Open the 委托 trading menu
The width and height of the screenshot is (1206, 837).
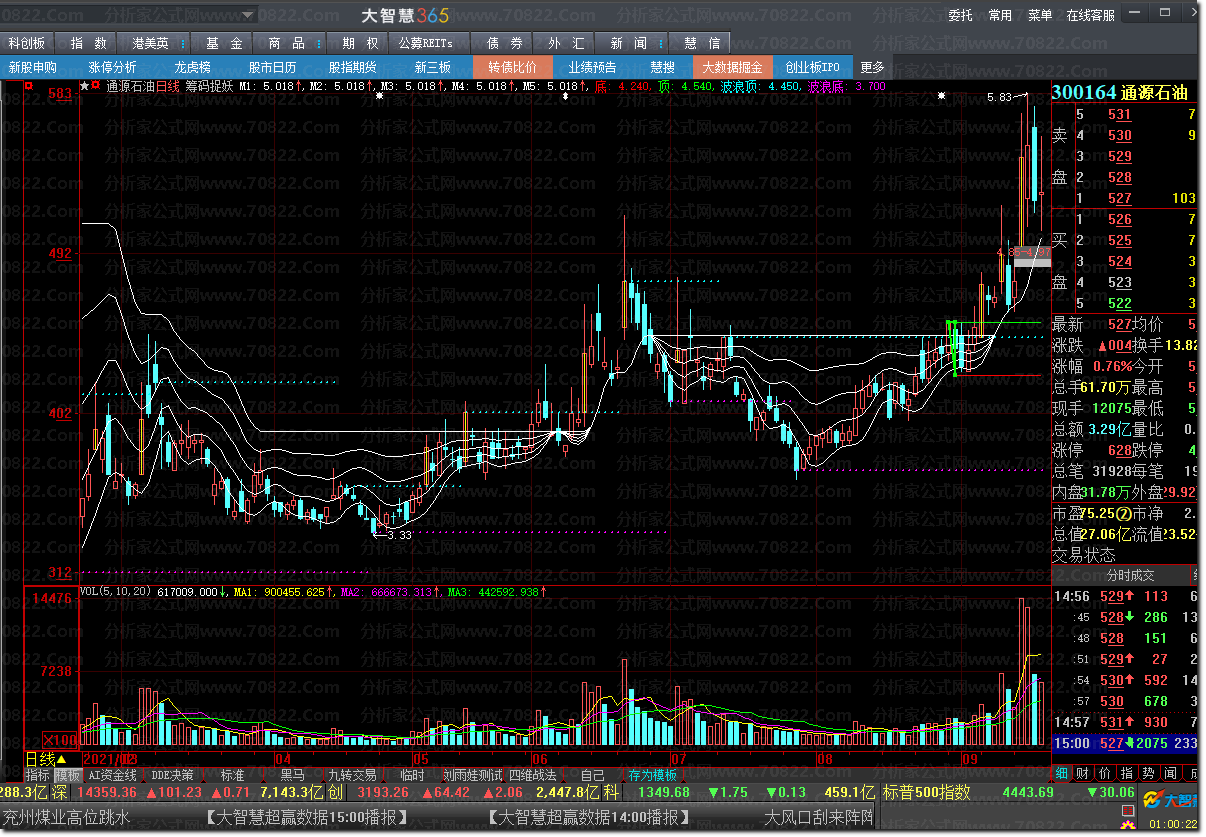coord(961,15)
